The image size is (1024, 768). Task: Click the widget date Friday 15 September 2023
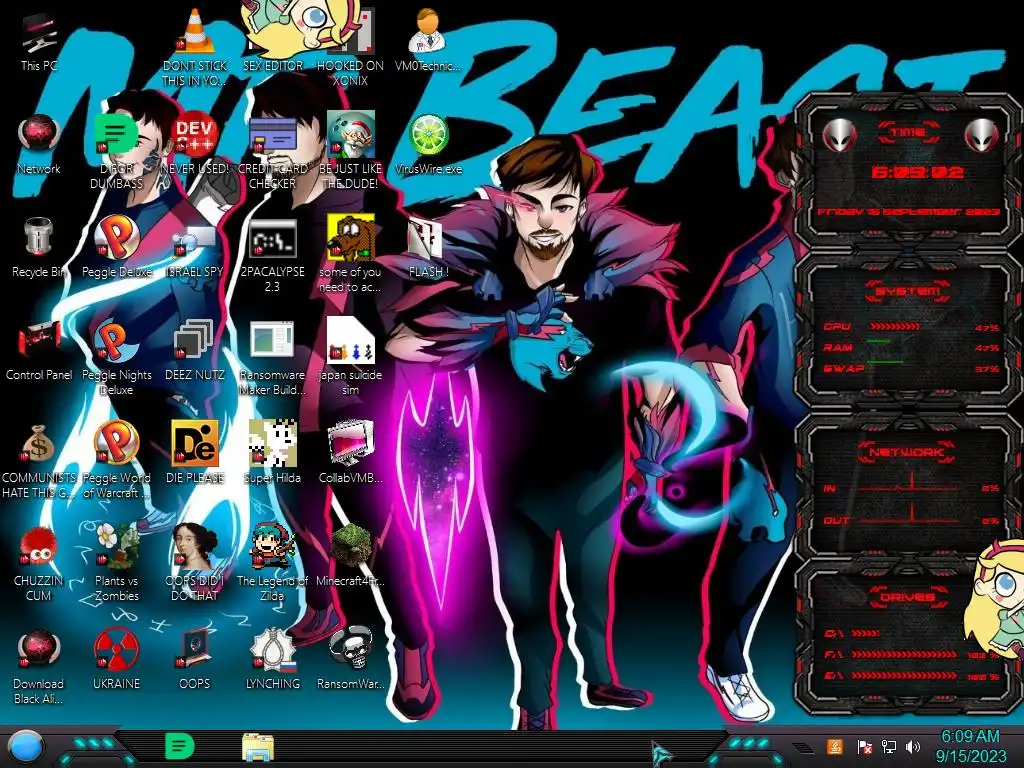[908, 212]
